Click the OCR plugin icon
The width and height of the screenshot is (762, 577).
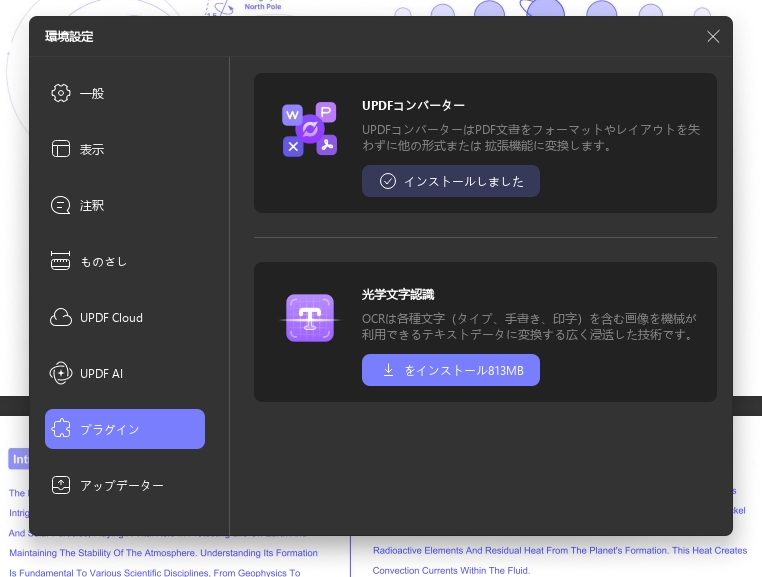click(310, 318)
